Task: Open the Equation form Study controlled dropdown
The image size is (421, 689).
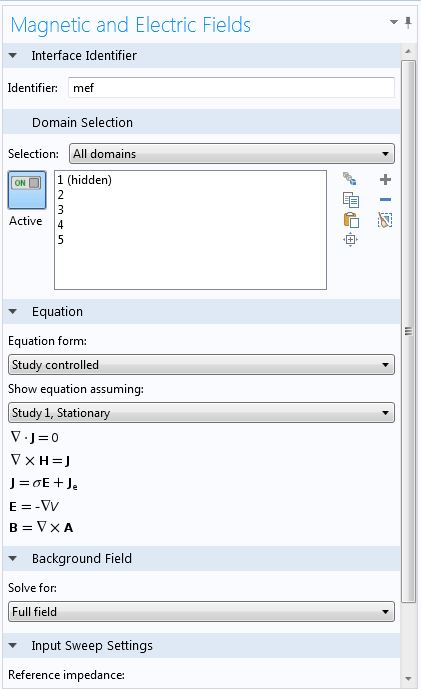Action: pyautogui.click(x=201, y=365)
